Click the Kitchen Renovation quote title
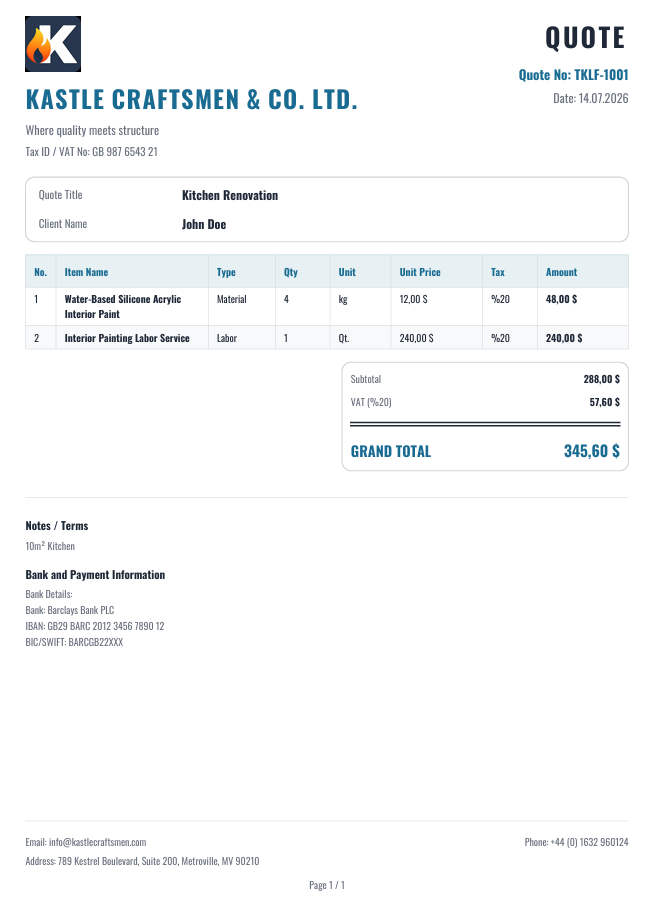The width and height of the screenshot is (652, 903). tap(230, 195)
